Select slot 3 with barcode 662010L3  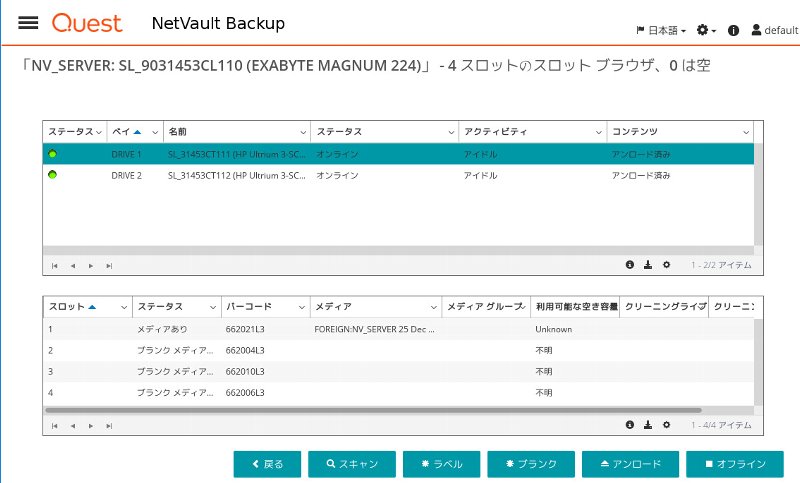[398, 371]
